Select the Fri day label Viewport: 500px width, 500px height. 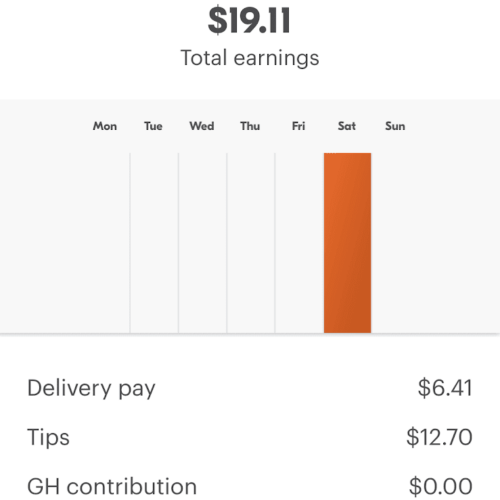(x=298, y=126)
